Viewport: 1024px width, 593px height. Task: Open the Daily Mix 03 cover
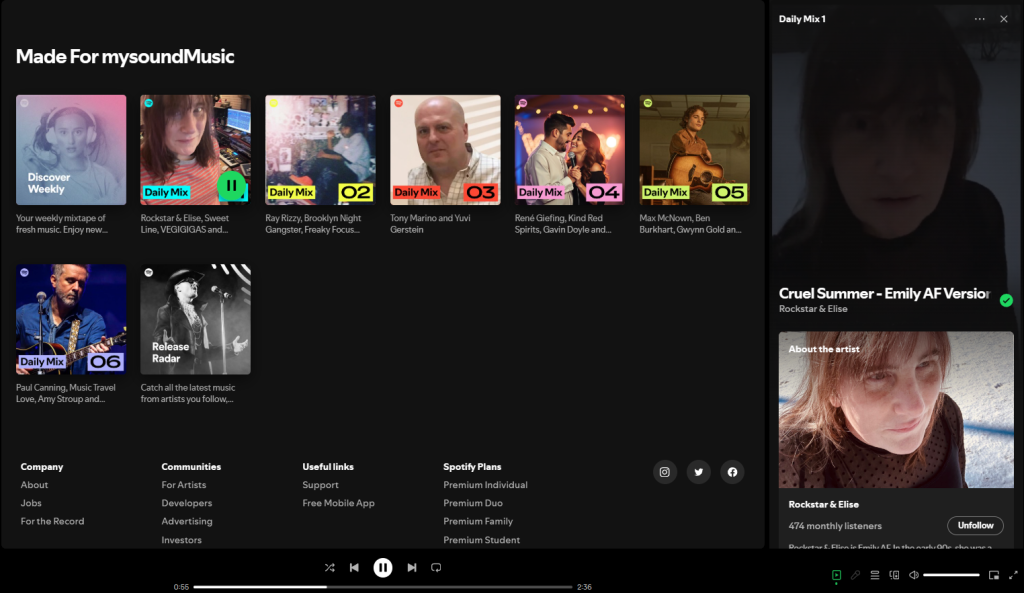pos(445,150)
